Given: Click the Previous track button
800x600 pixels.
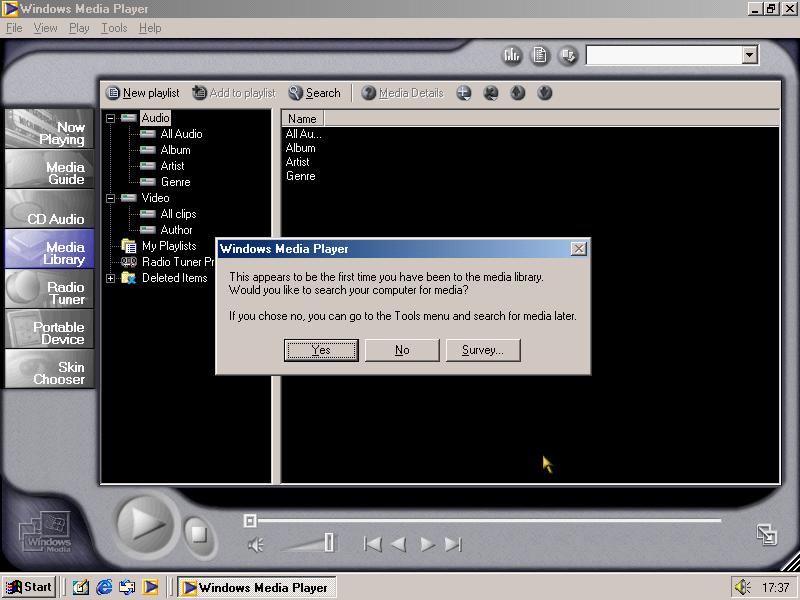Looking at the screenshot, I should point(372,544).
